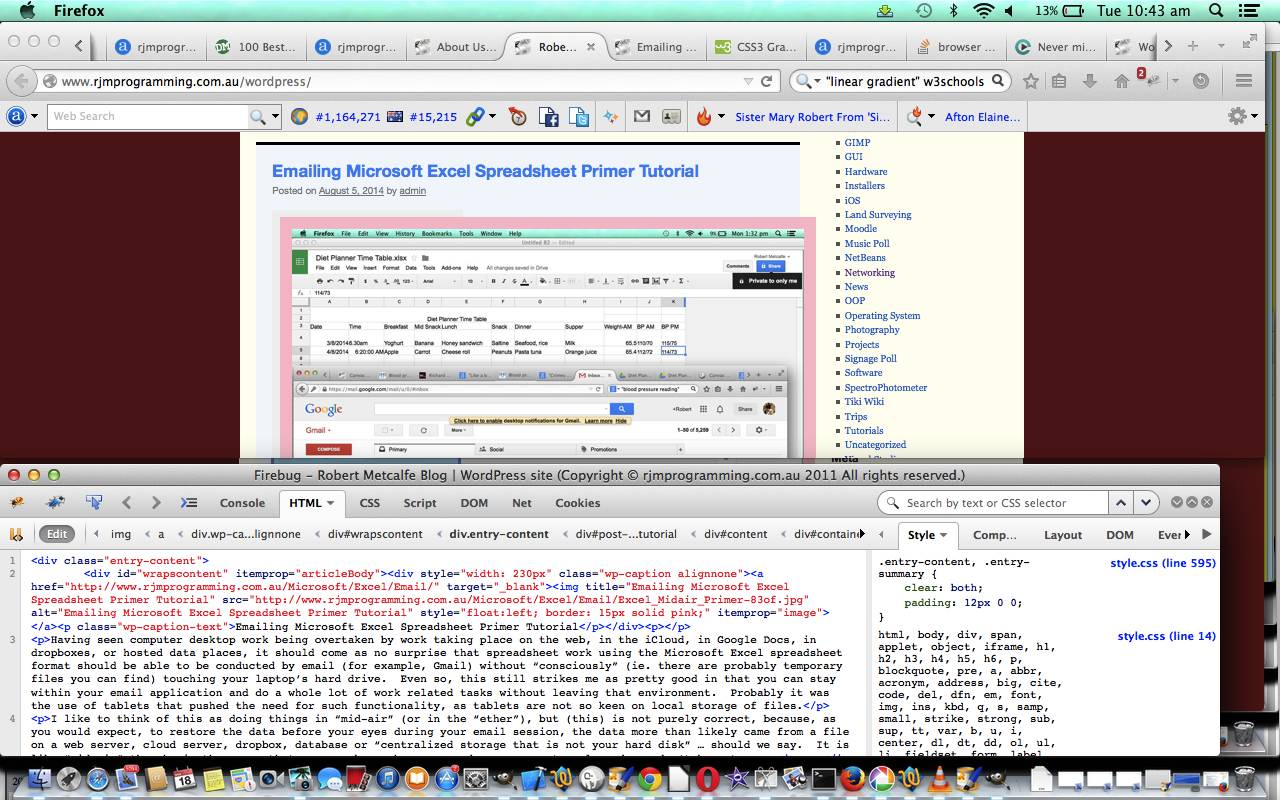
Task: Show next Firebug search result arrow
Action: 1146,503
